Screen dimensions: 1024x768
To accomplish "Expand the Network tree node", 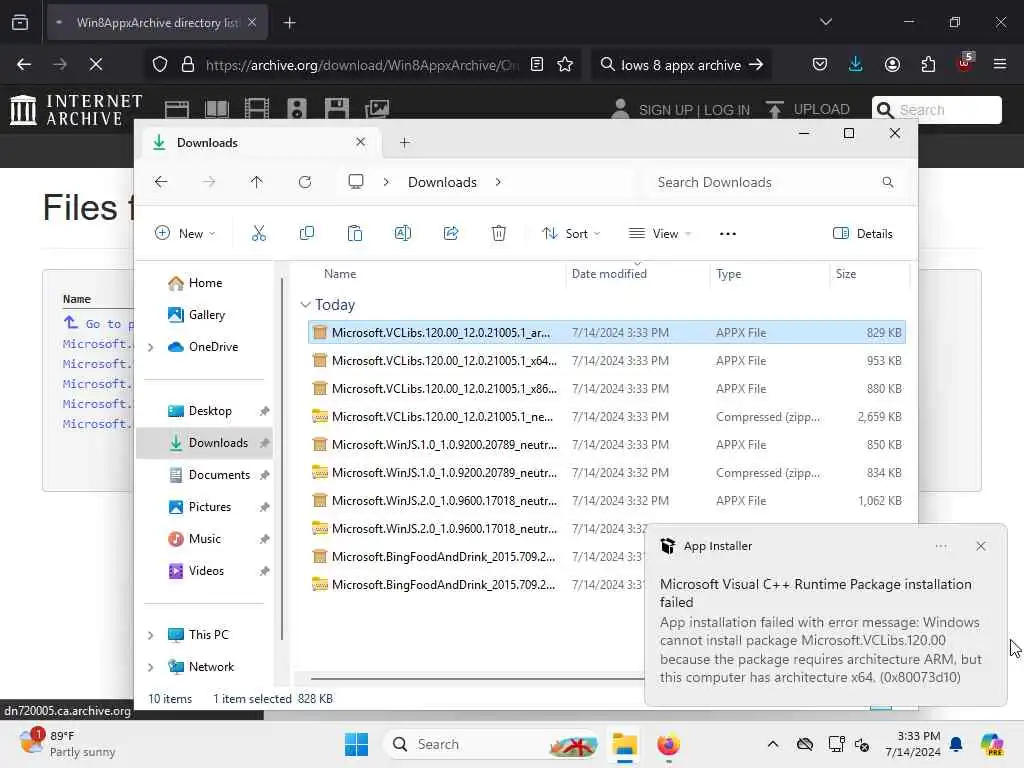I will [151, 667].
